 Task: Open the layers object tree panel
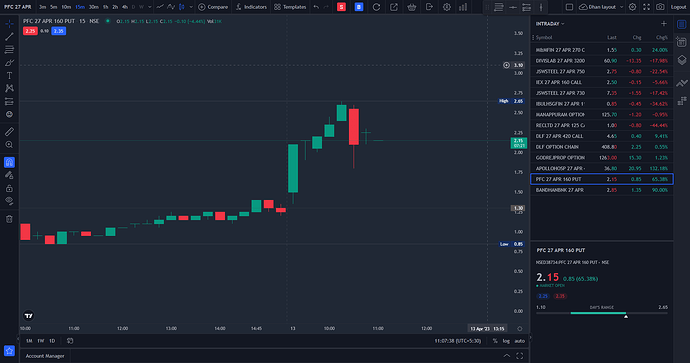click(682, 60)
